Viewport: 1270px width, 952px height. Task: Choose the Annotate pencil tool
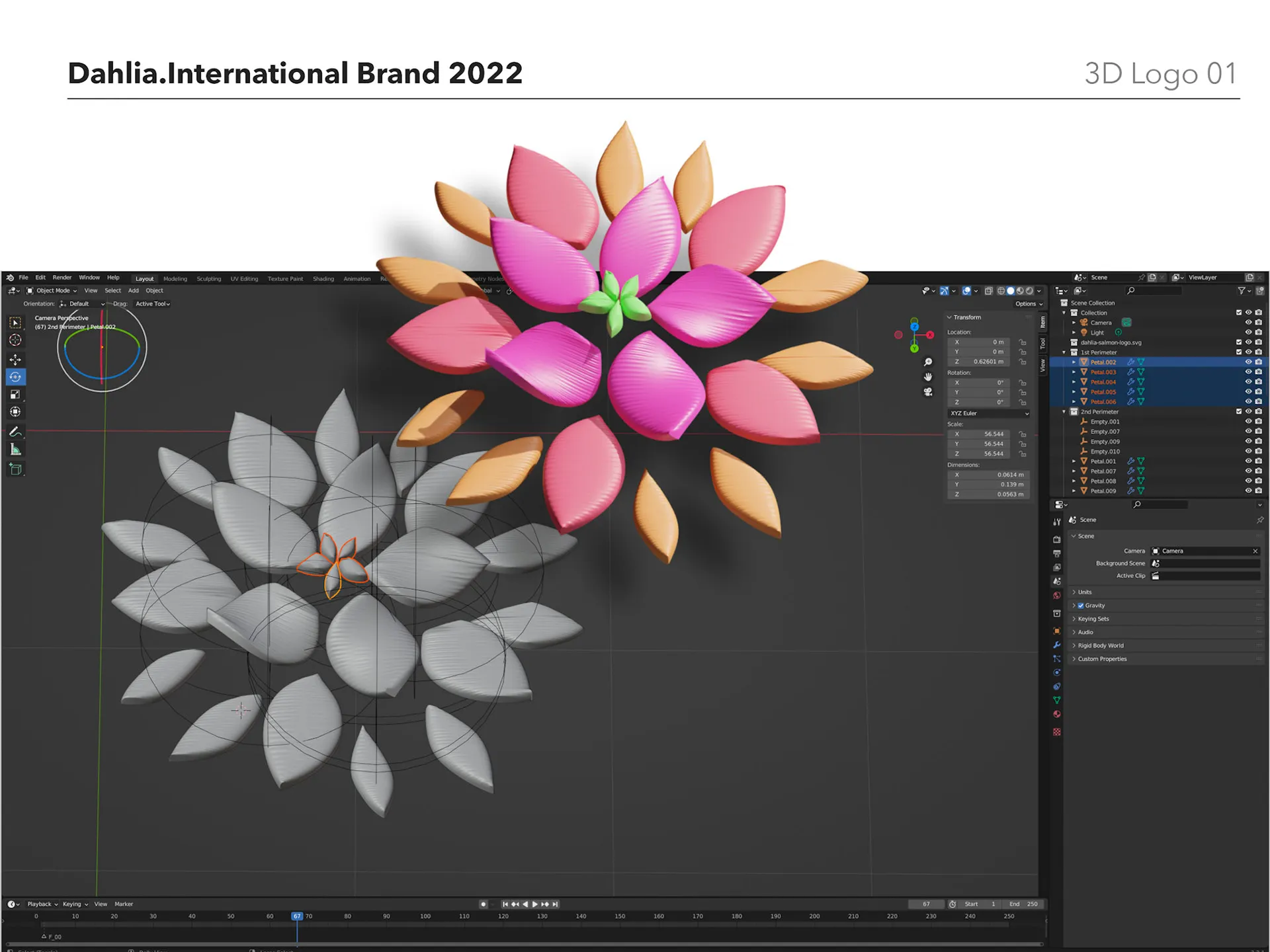coord(15,432)
